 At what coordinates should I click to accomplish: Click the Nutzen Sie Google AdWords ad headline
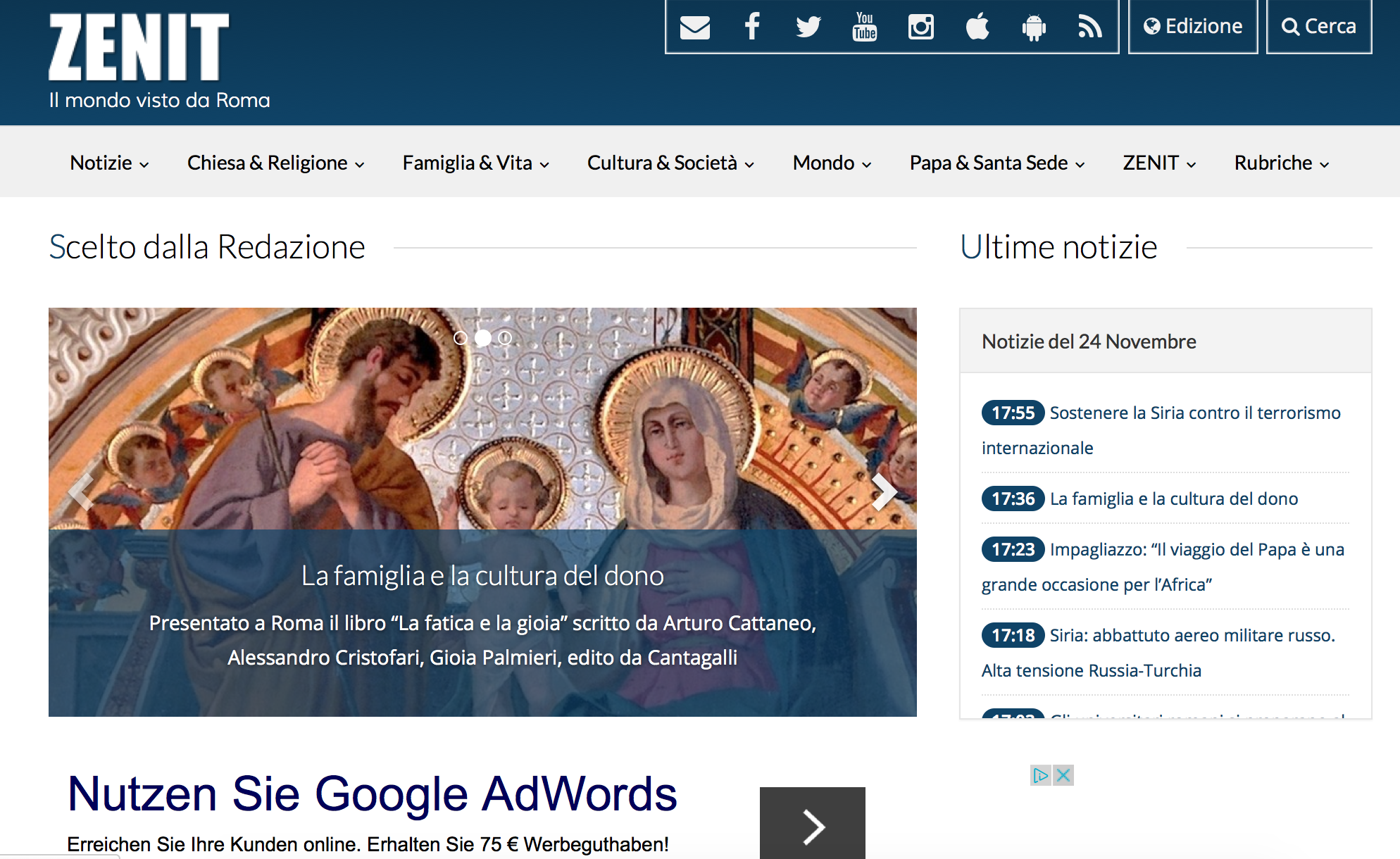click(372, 794)
